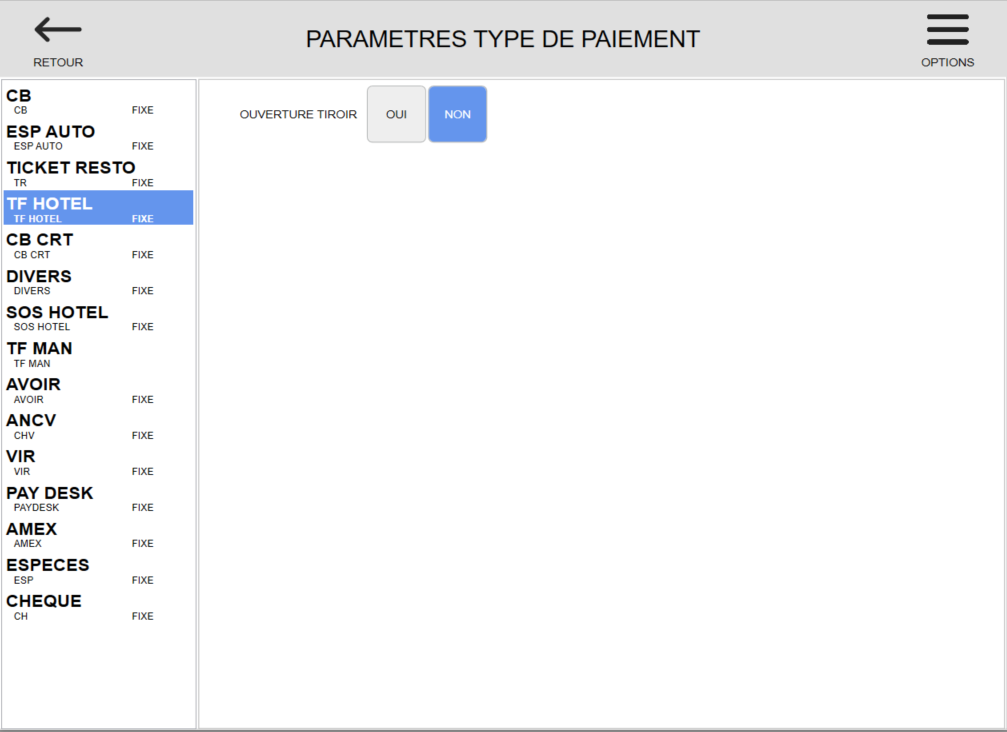Screen dimensions: 1007x732
Task: Click the PAYDESK code under PAY DESK
Action: pos(37,508)
